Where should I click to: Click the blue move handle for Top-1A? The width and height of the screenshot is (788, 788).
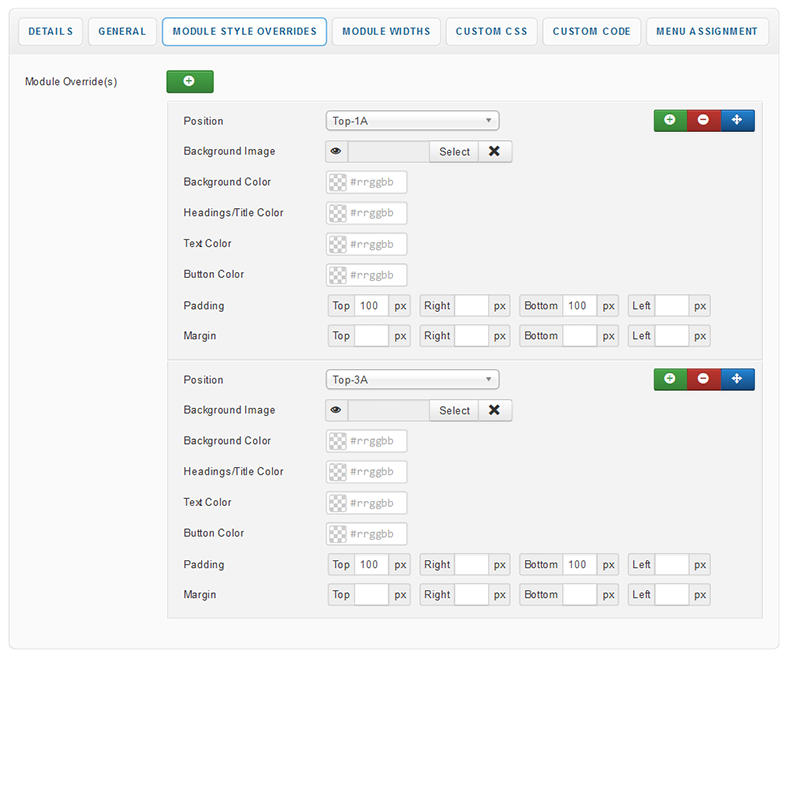pyautogui.click(x=737, y=121)
